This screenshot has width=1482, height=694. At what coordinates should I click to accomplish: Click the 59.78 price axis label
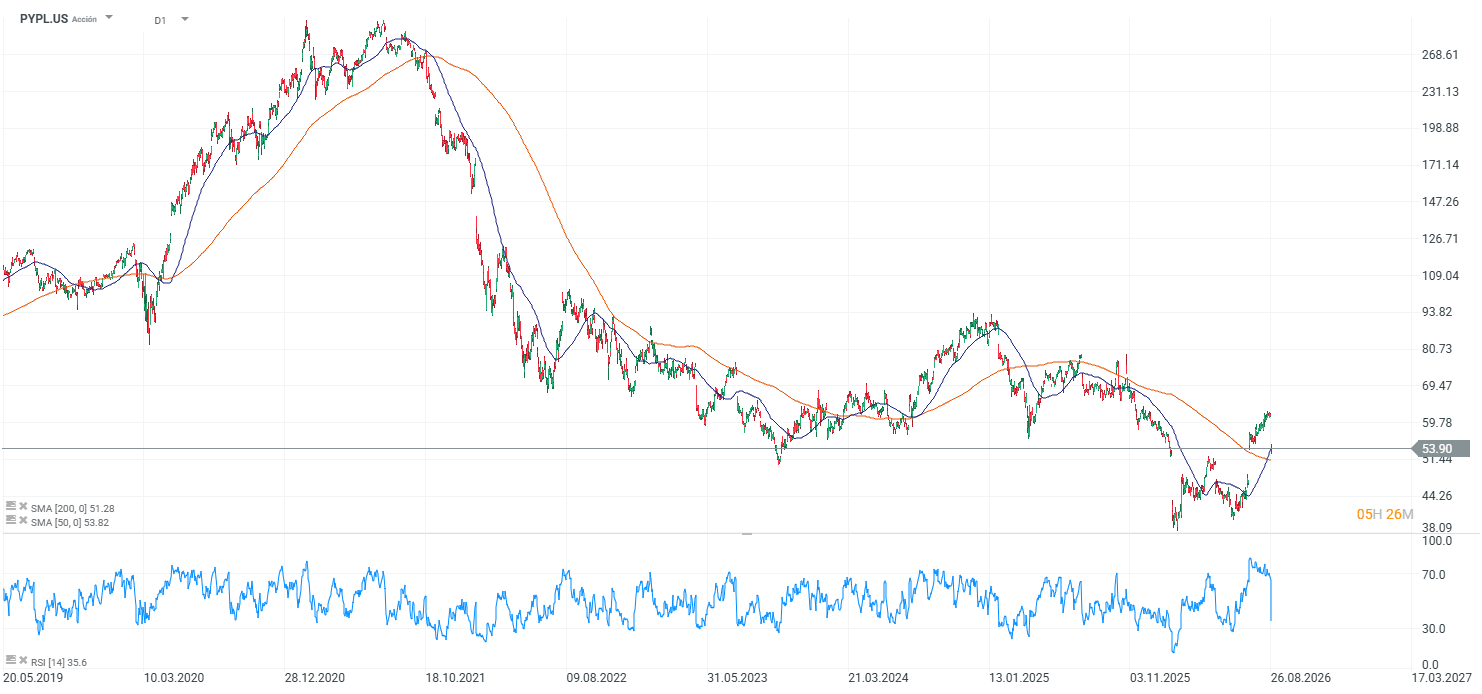point(1436,423)
